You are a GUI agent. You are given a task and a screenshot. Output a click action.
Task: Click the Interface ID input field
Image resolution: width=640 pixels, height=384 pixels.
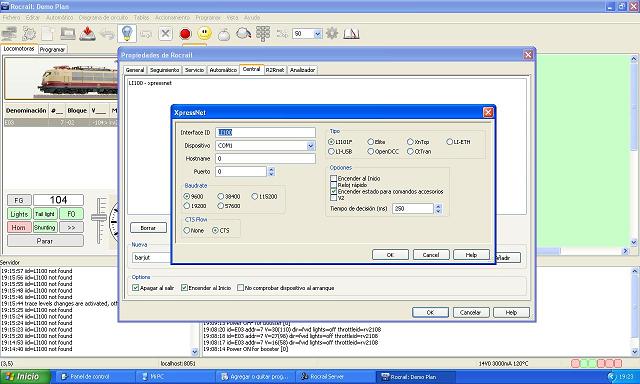pos(265,132)
